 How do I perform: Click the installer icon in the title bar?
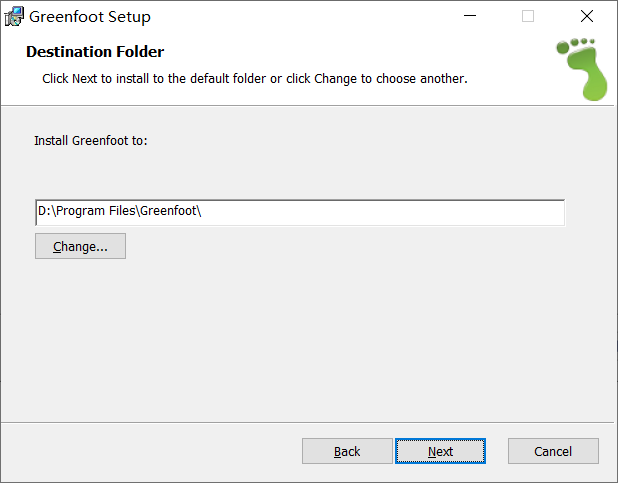point(14,17)
